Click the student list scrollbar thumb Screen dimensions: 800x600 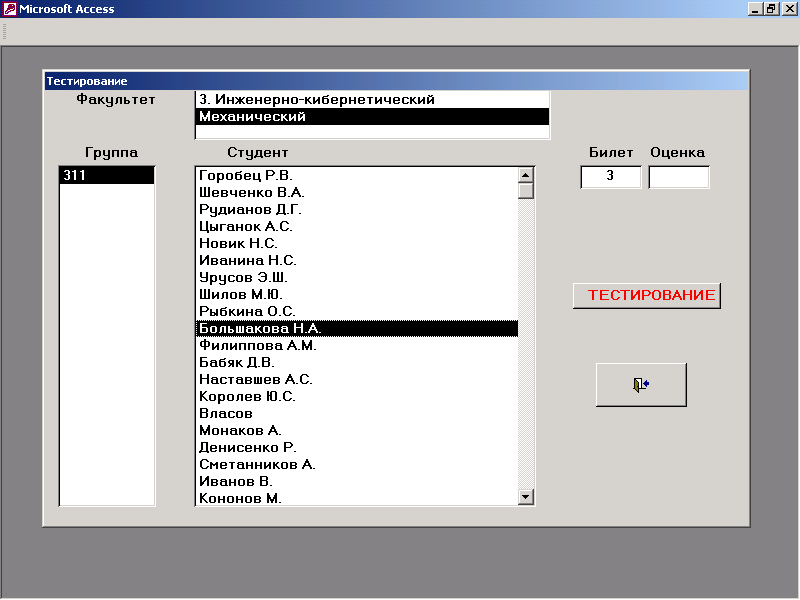(x=526, y=191)
